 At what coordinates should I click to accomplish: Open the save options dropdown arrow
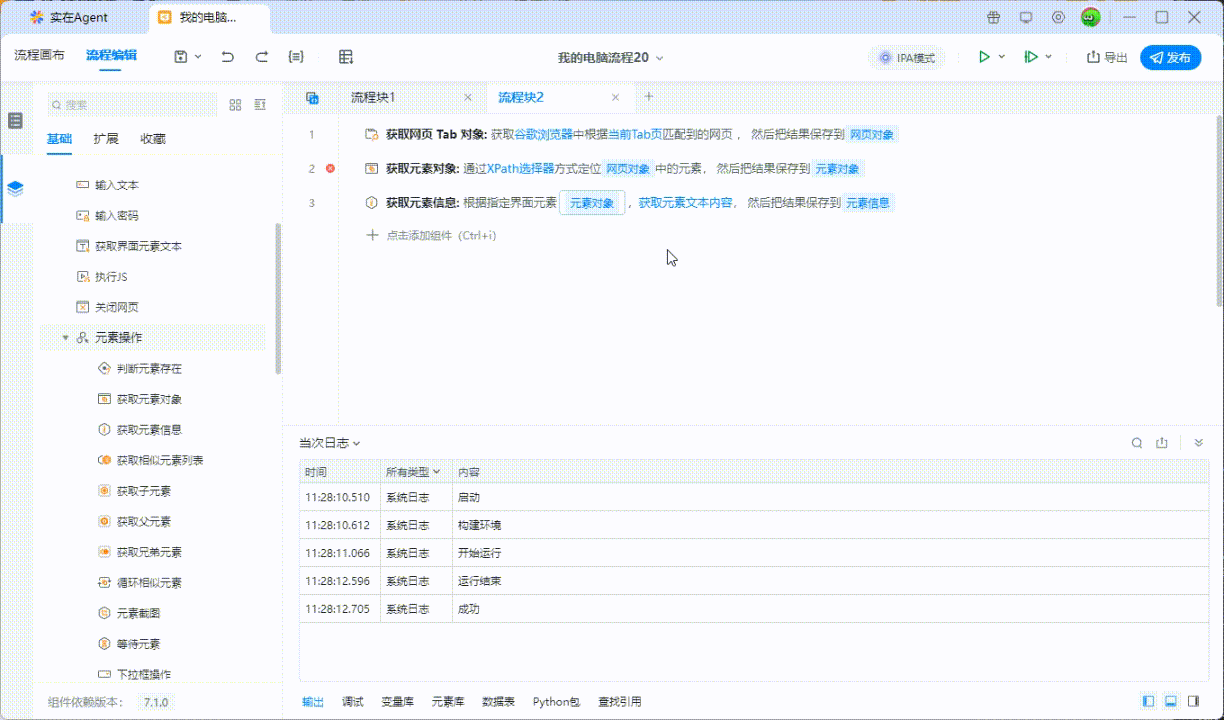[198, 57]
